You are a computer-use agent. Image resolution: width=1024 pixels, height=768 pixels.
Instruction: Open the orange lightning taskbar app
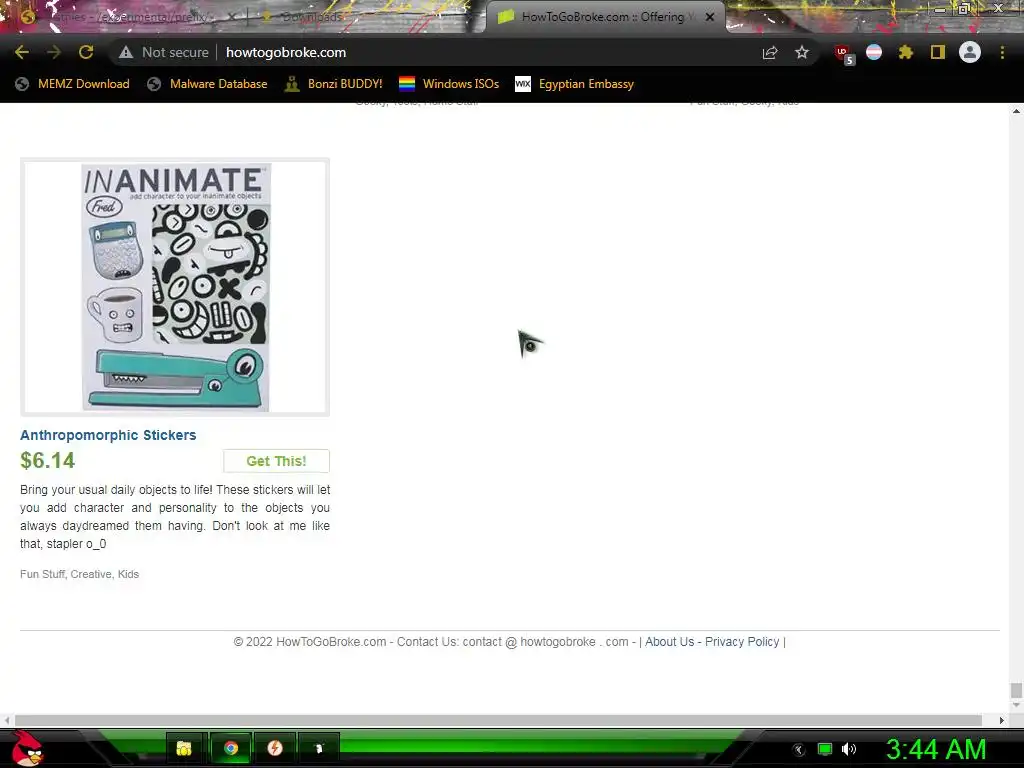tap(275, 748)
